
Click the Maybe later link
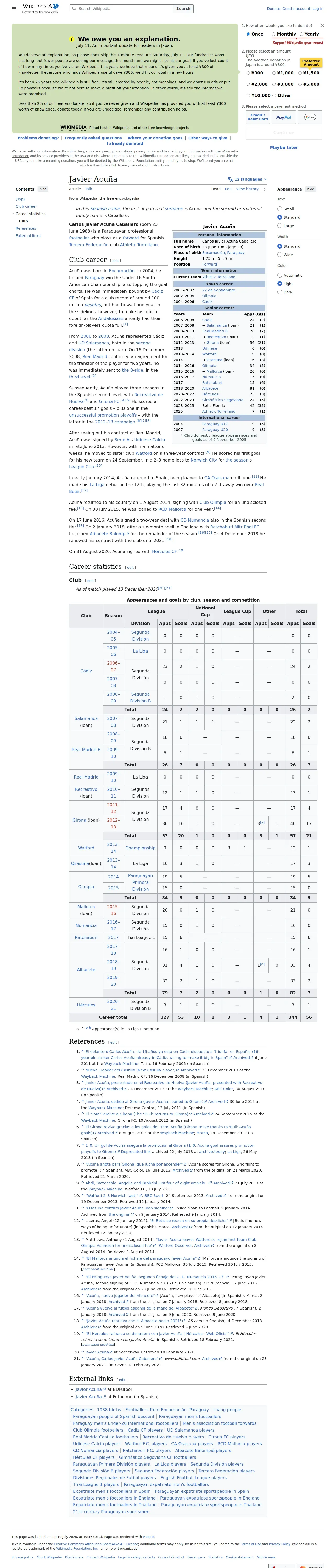[x=284, y=147]
